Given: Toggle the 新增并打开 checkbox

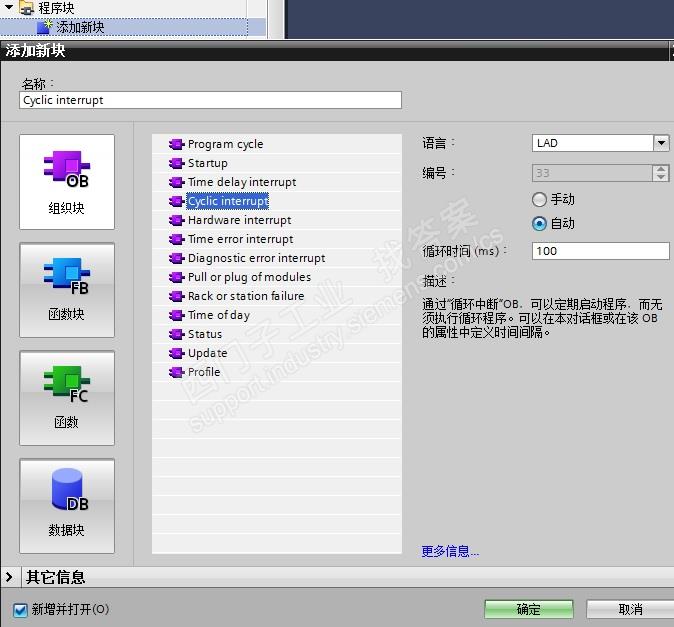Looking at the screenshot, I should point(20,610).
